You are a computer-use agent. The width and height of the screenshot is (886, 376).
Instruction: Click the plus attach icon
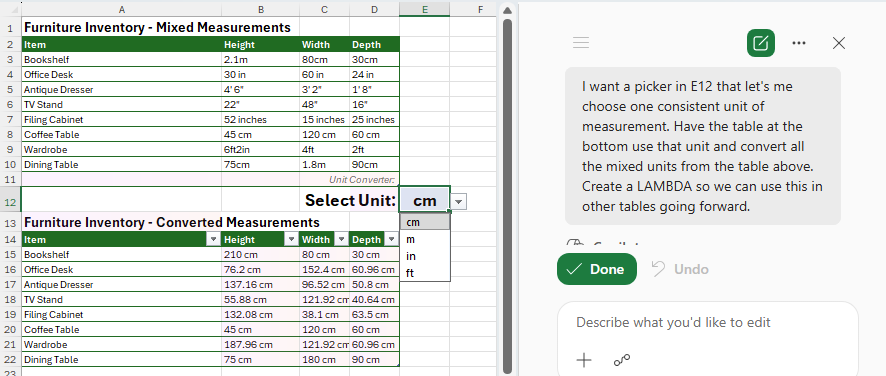584,360
